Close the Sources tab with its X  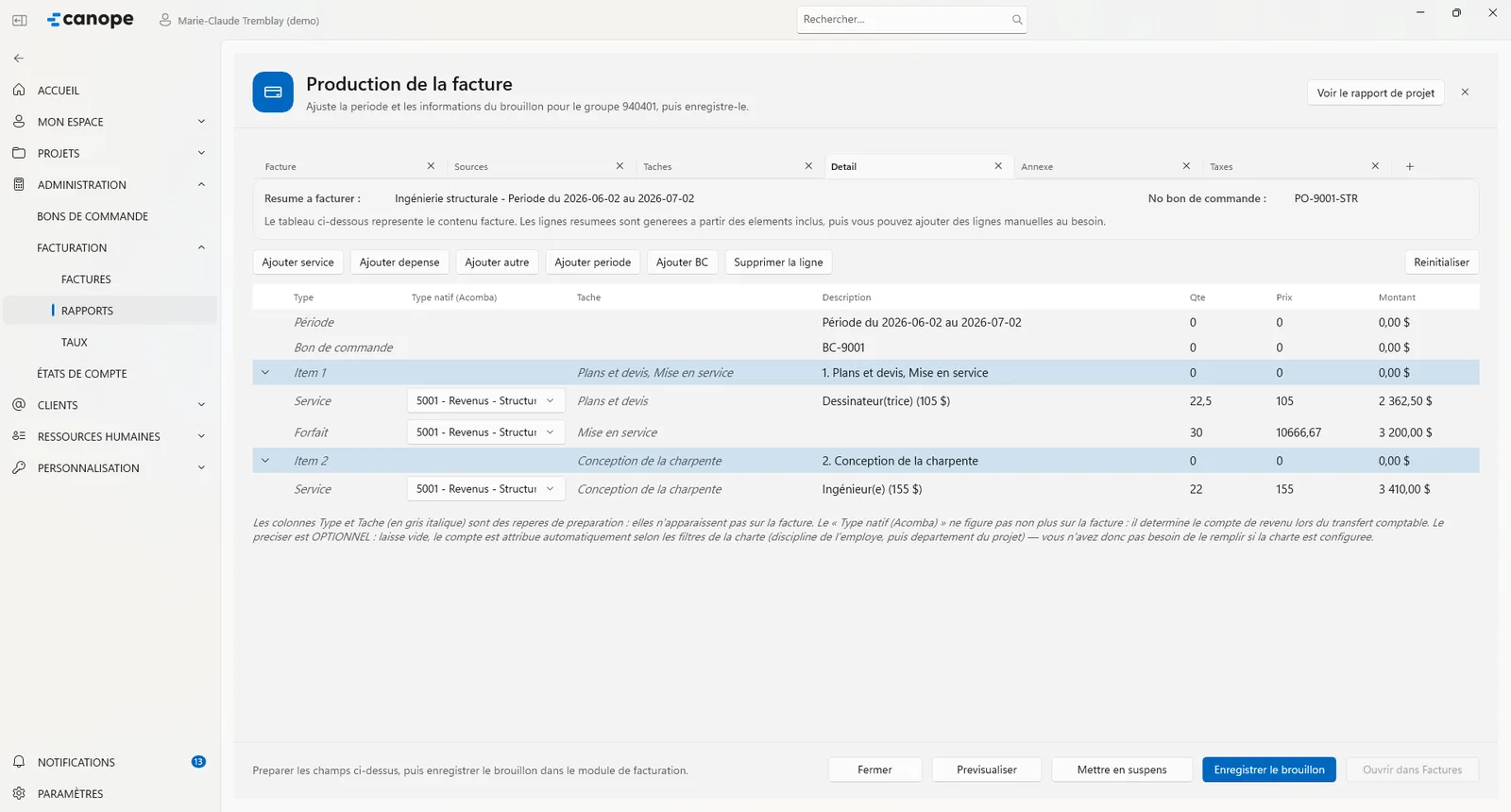click(620, 166)
